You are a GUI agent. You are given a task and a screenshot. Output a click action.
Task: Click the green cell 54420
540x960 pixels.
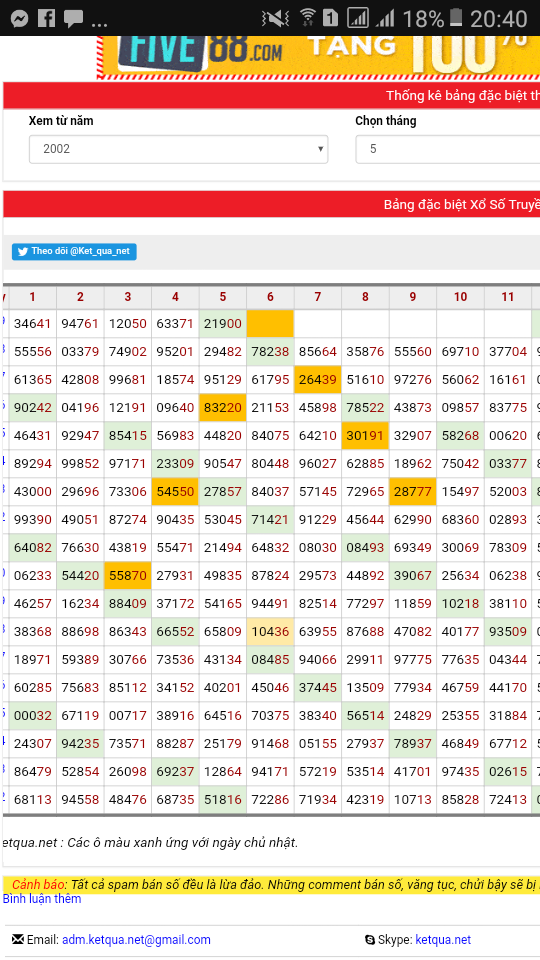(x=80, y=576)
